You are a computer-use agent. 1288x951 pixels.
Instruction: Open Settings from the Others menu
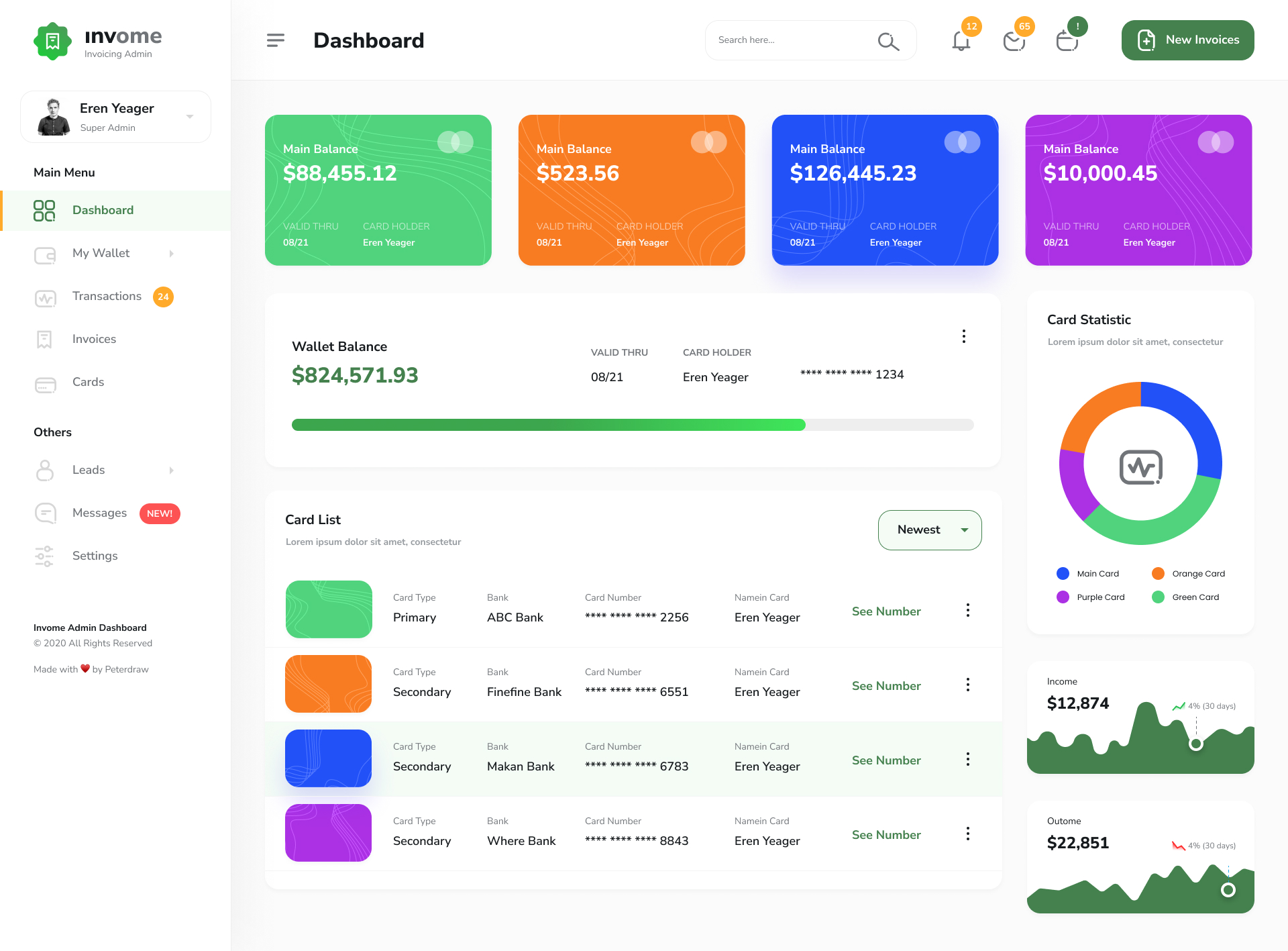click(95, 556)
